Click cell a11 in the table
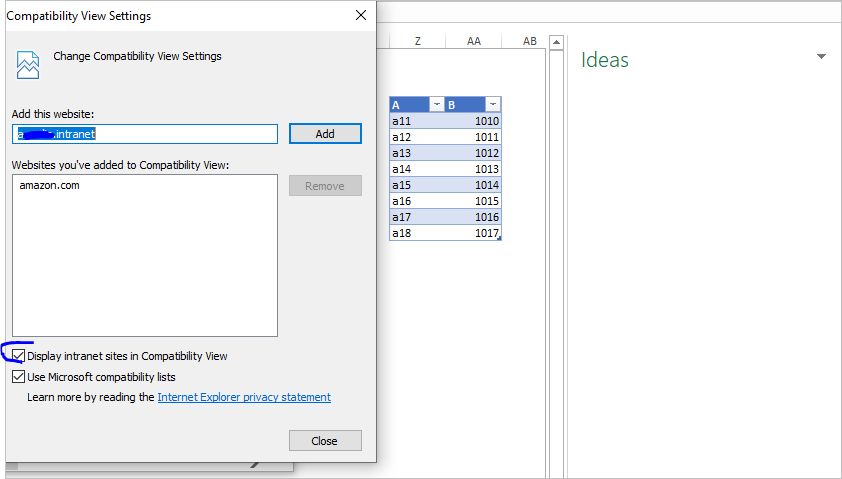This screenshot has width=842, height=479. [417, 121]
